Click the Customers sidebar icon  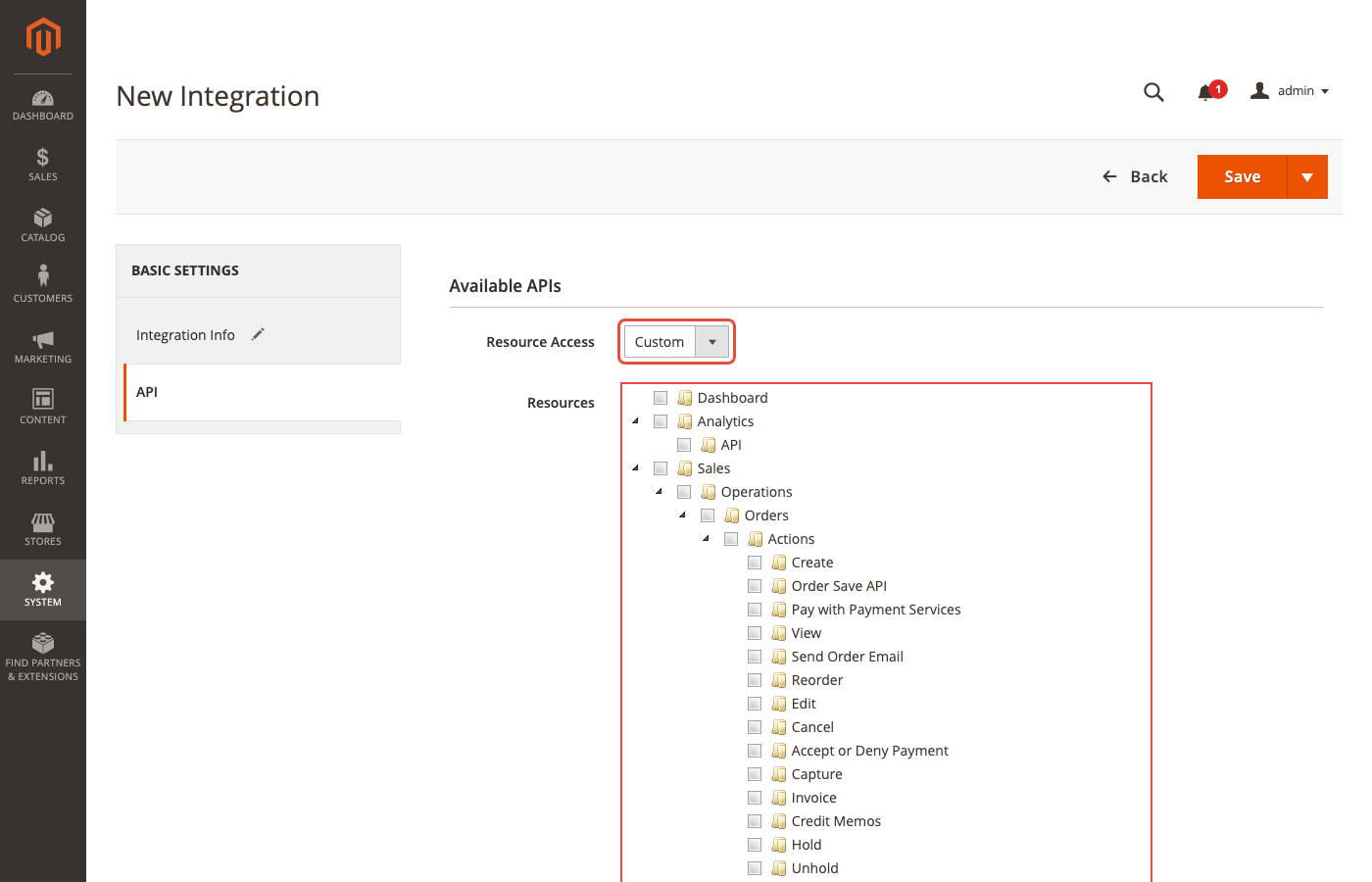(x=42, y=284)
